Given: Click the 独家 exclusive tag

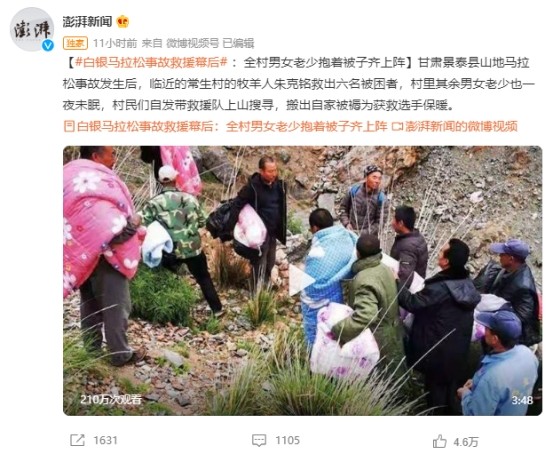Looking at the screenshot, I should point(75,43).
